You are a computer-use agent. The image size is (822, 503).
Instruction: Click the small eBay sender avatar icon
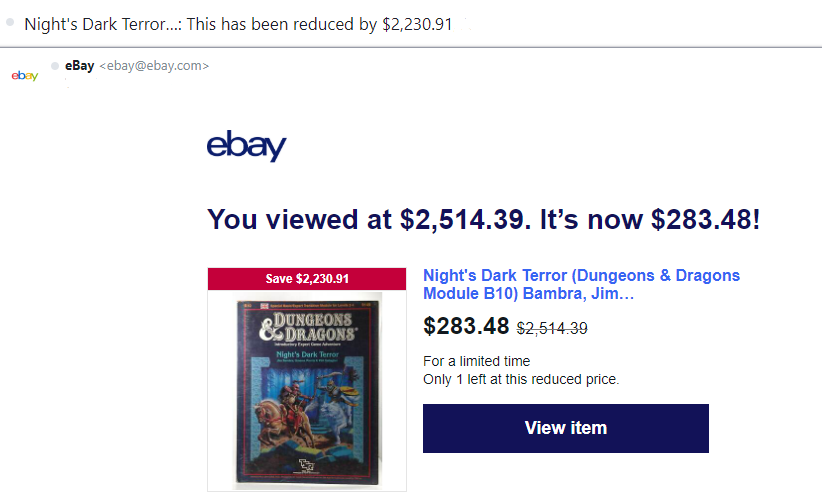[x=25, y=76]
